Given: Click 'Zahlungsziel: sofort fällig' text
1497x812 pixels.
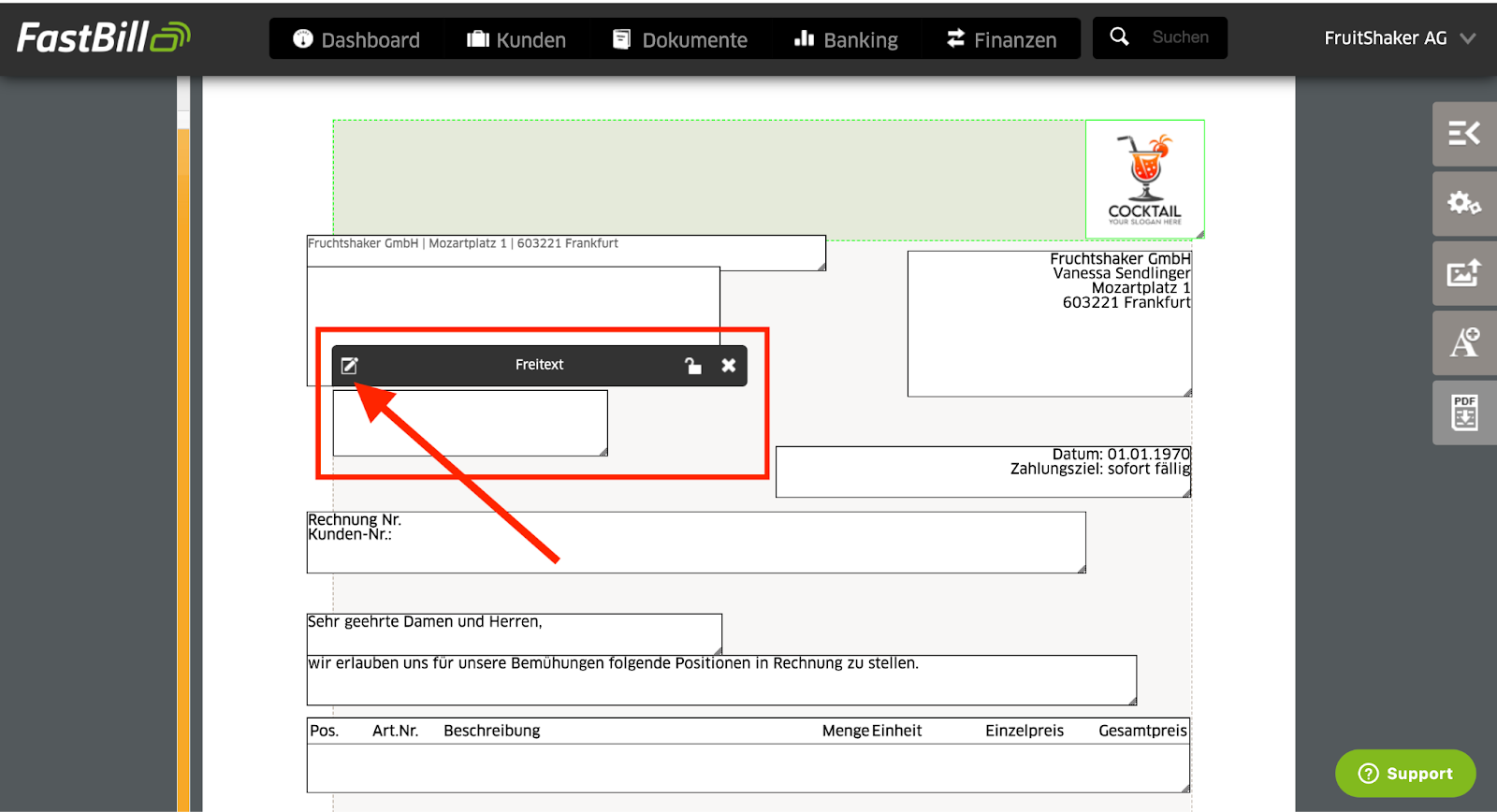Looking at the screenshot, I should [1100, 469].
